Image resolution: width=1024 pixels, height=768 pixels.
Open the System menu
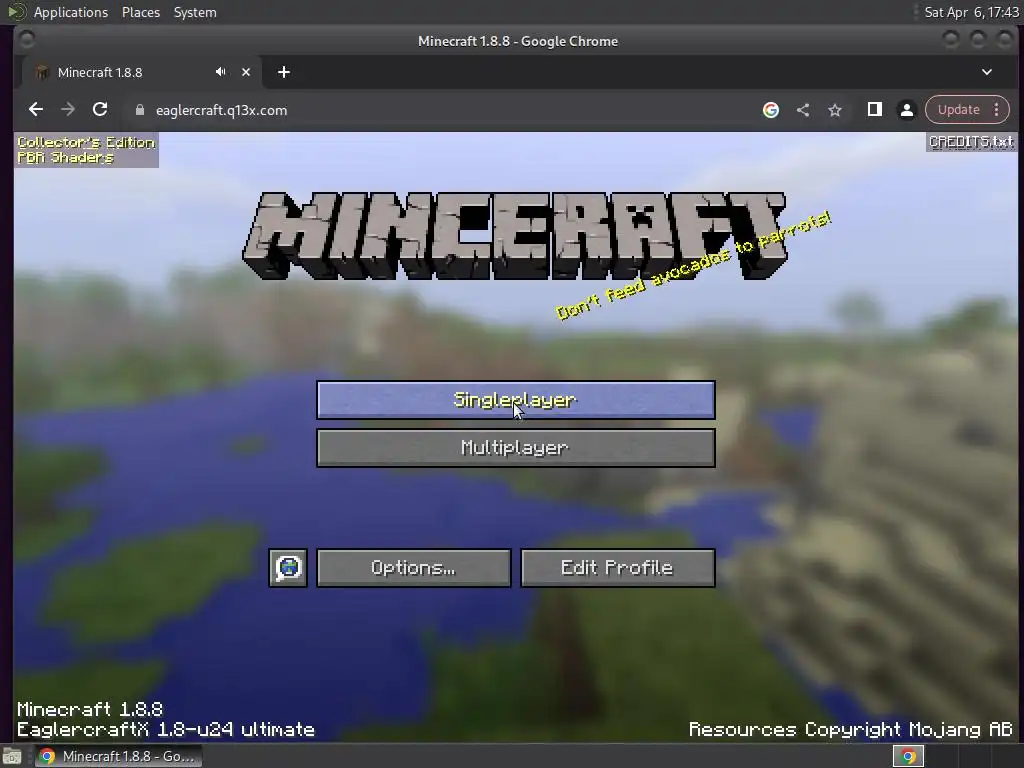tap(195, 12)
